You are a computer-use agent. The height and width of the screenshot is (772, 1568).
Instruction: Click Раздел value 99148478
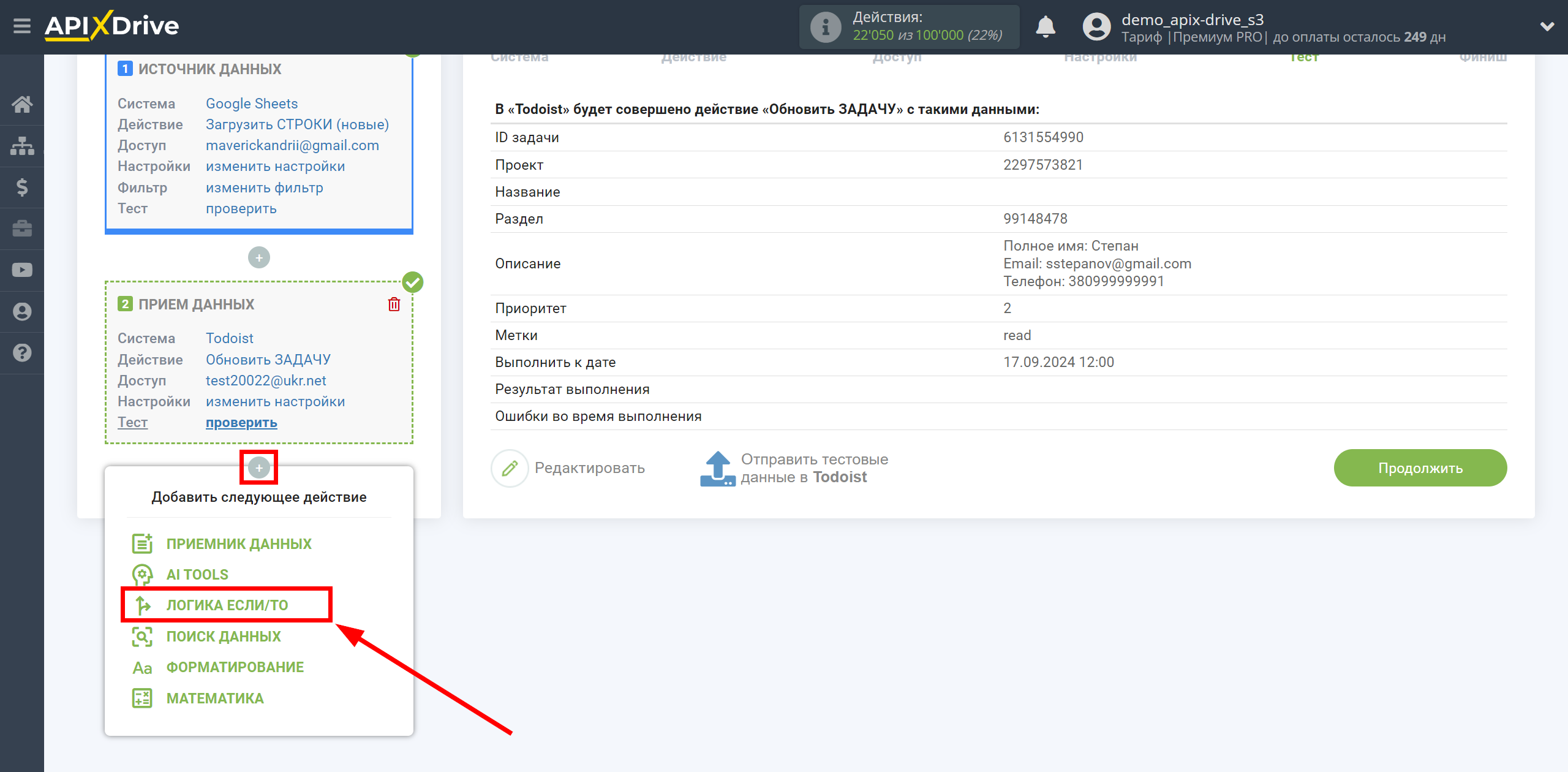1035,219
